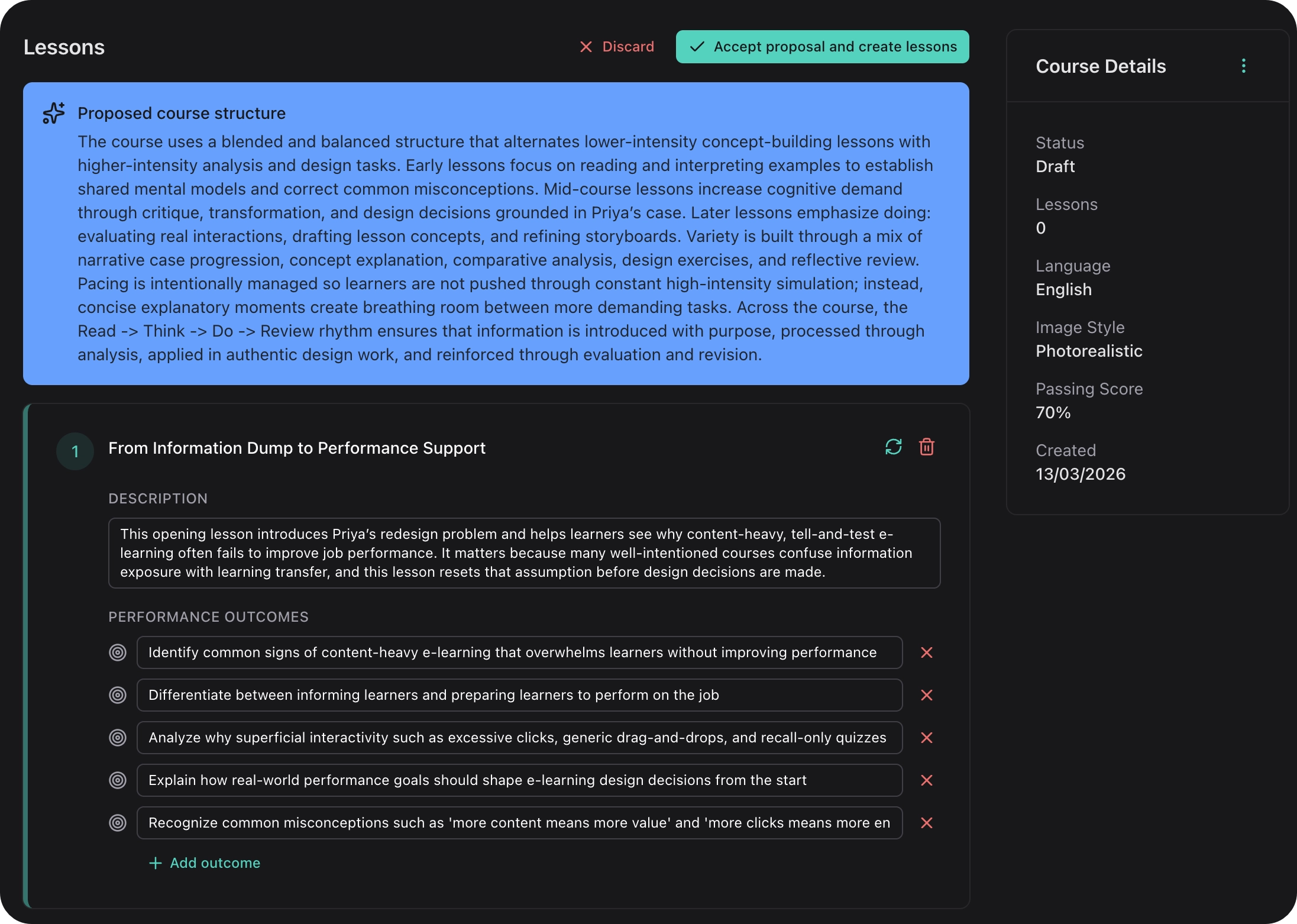Click the sparkle icon on the proposal card
Image resolution: width=1297 pixels, height=924 pixels.
pos(53,113)
